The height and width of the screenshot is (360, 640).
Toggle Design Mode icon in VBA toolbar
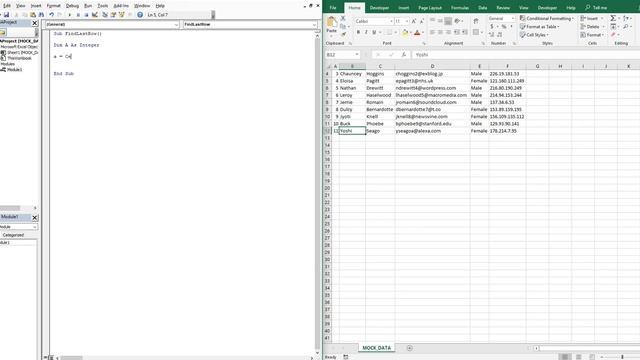pos(95,15)
